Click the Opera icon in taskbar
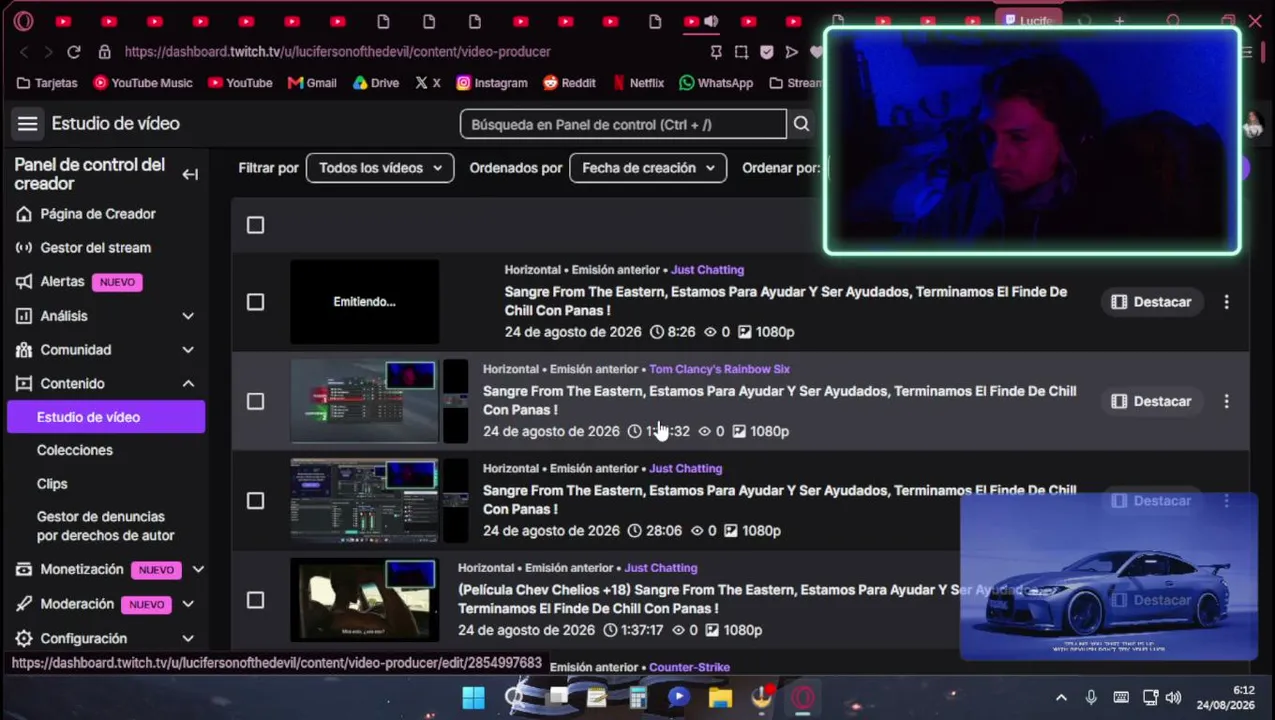This screenshot has width=1275, height=720. click(x=803, y=698)
